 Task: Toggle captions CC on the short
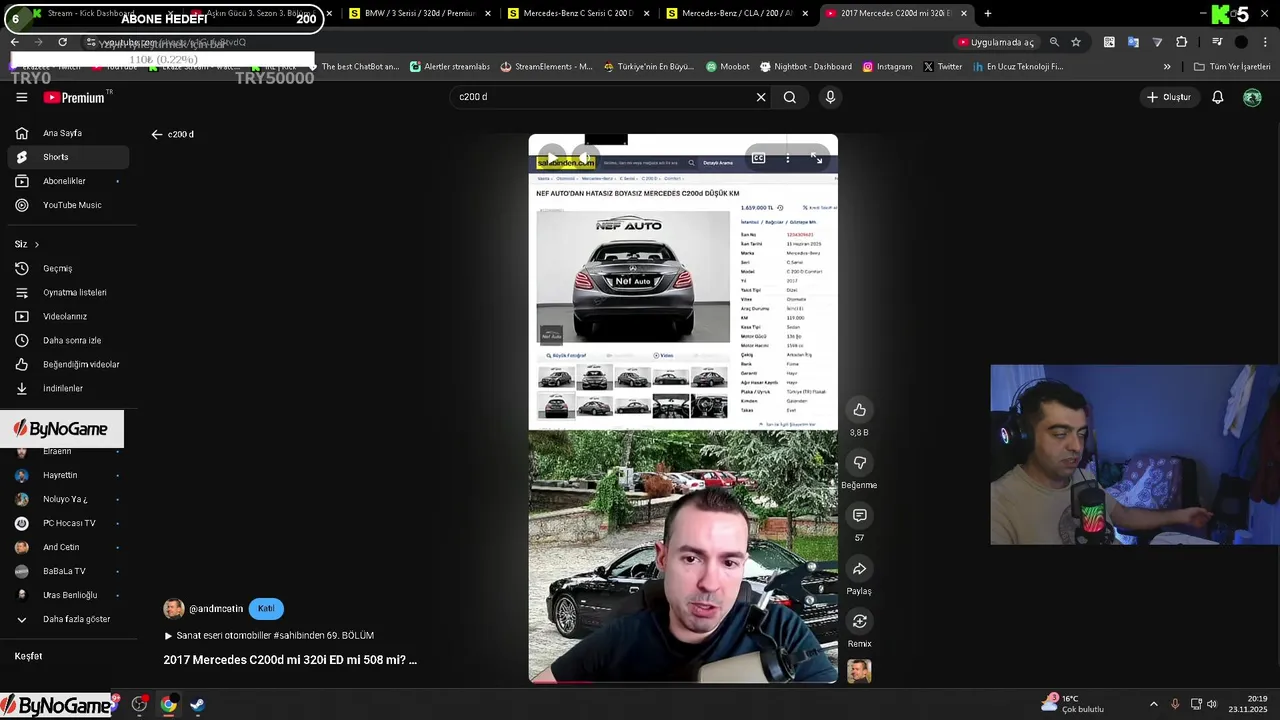pos(758,158)
